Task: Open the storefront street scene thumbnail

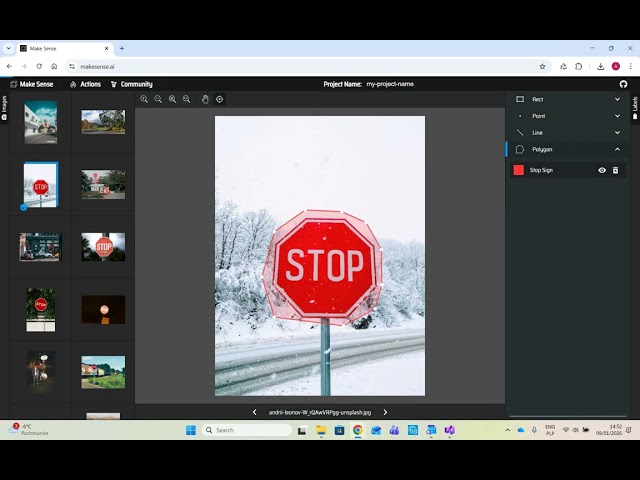Action: (x=40, y=247)
